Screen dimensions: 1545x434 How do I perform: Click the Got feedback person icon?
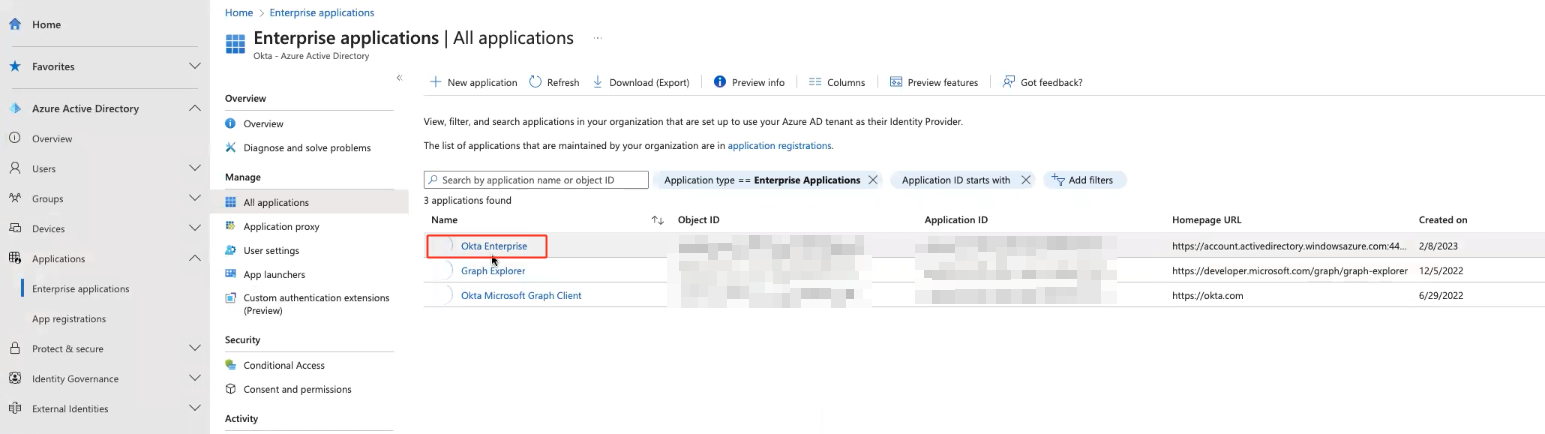point(1009,82)
